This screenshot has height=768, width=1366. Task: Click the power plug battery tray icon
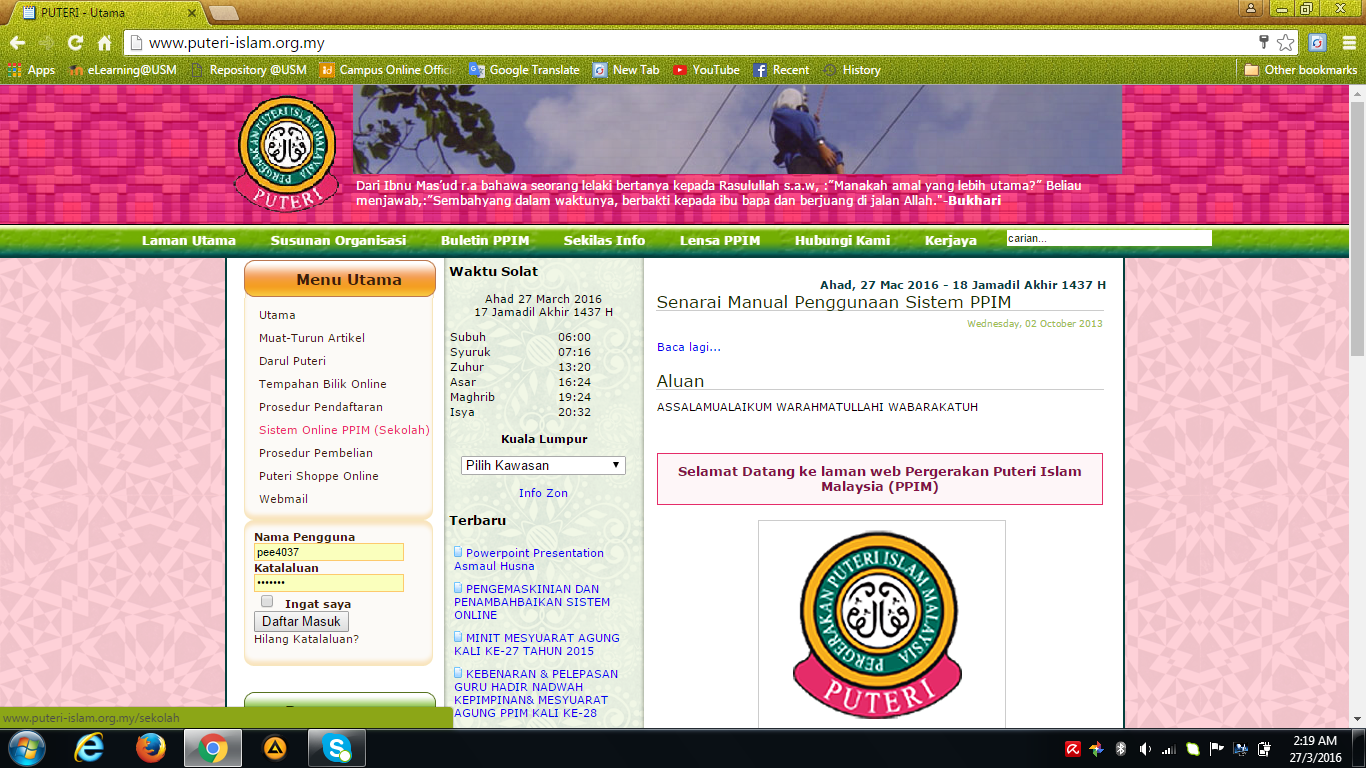pos(1265,748)
